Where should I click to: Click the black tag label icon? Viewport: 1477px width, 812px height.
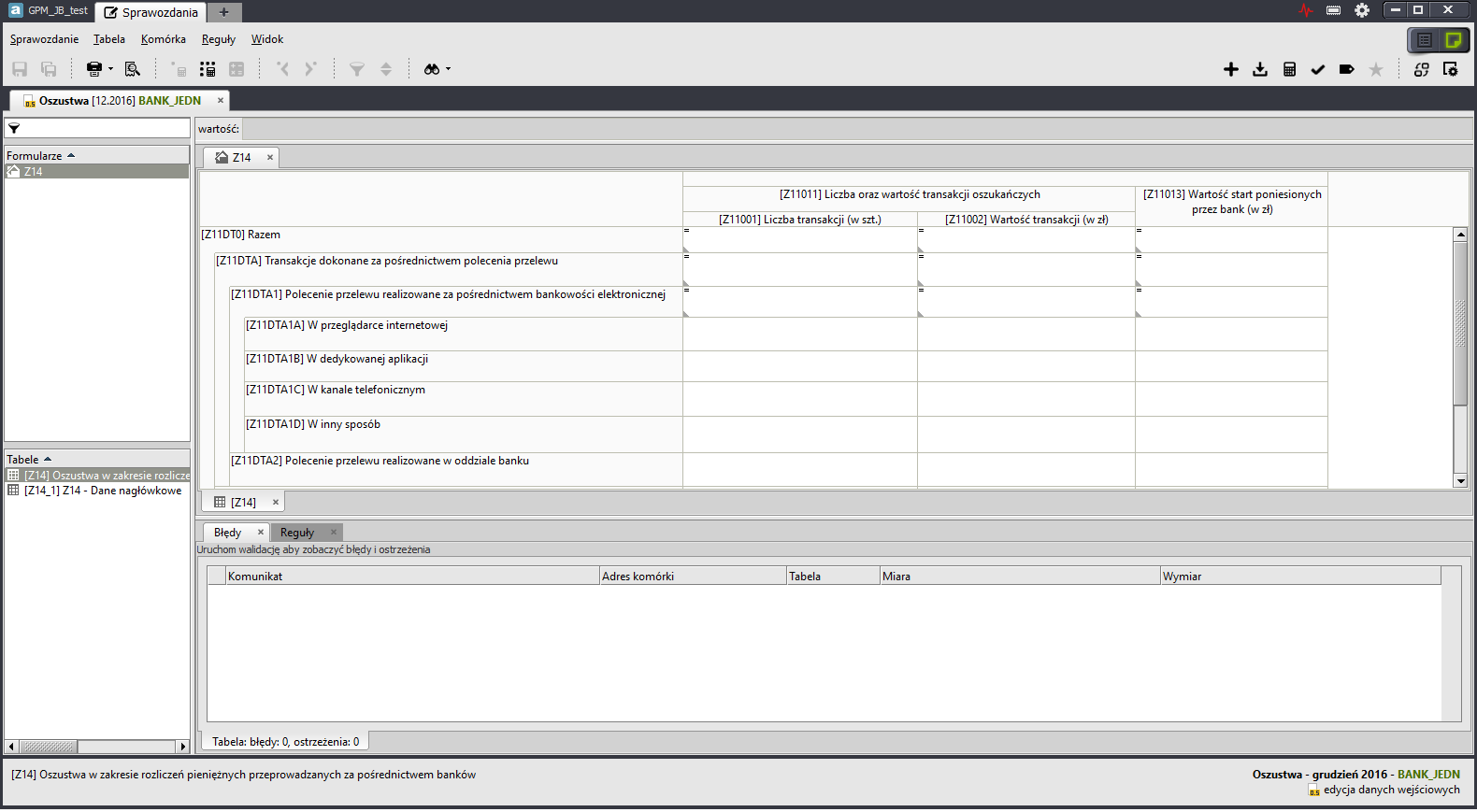[1346, 69]
